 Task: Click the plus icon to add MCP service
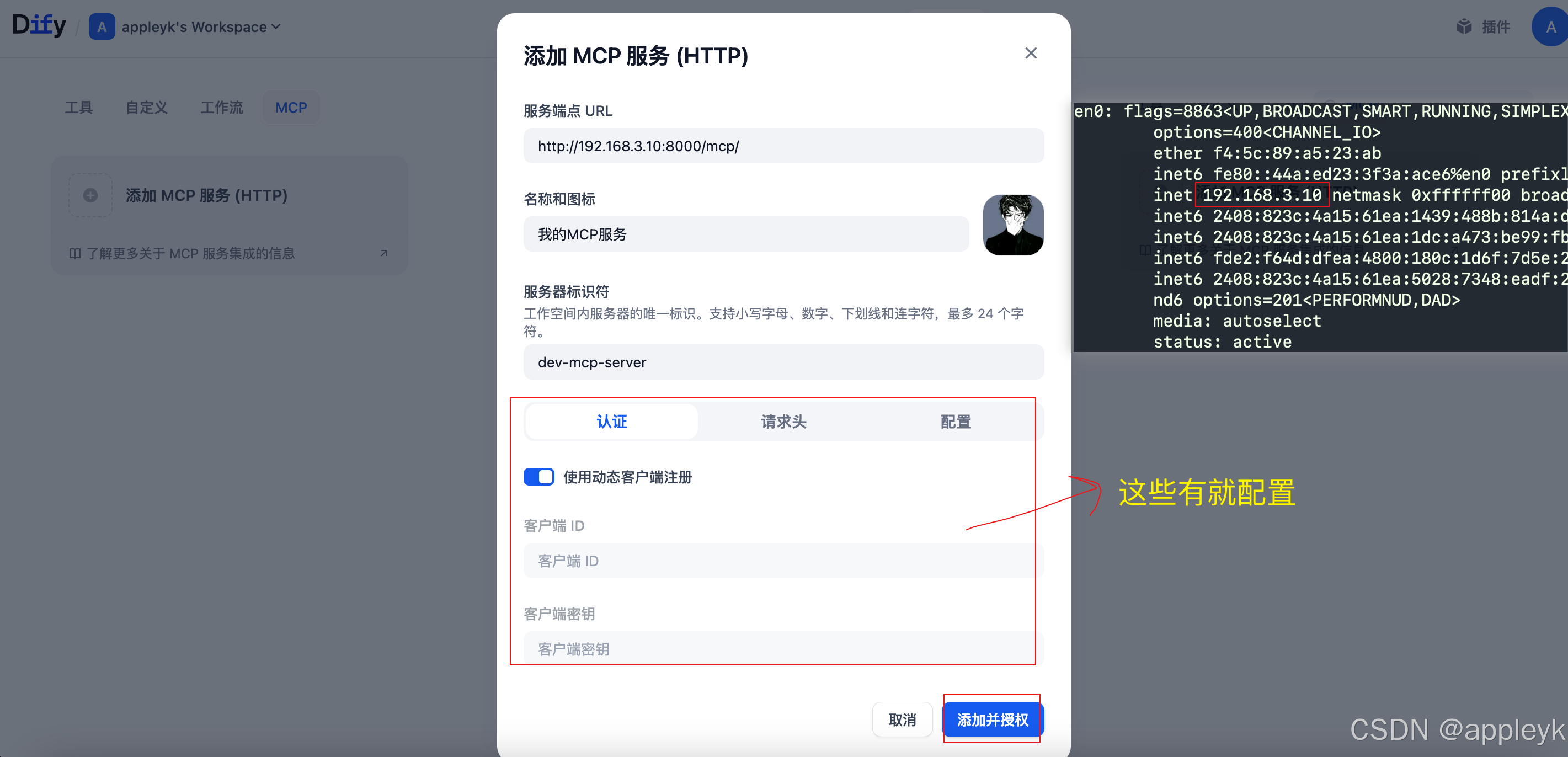(x=90, y=195)
